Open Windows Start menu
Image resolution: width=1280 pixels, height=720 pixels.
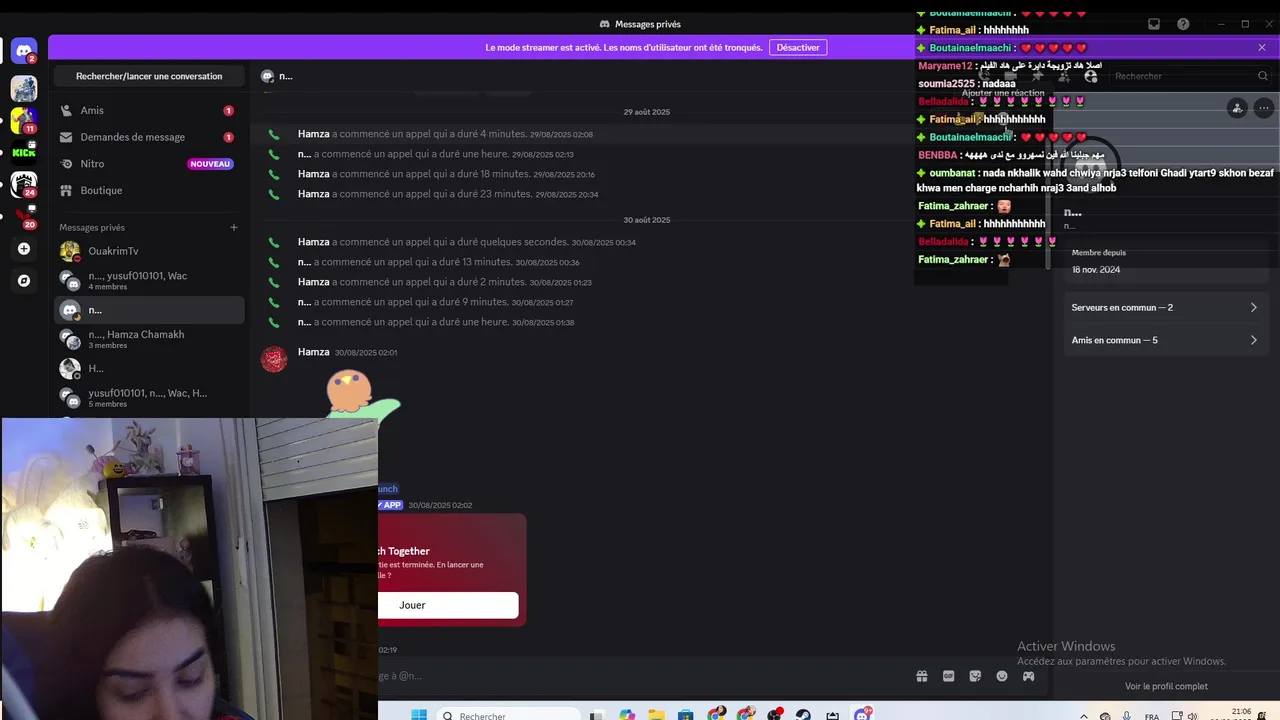click(419, 715)
